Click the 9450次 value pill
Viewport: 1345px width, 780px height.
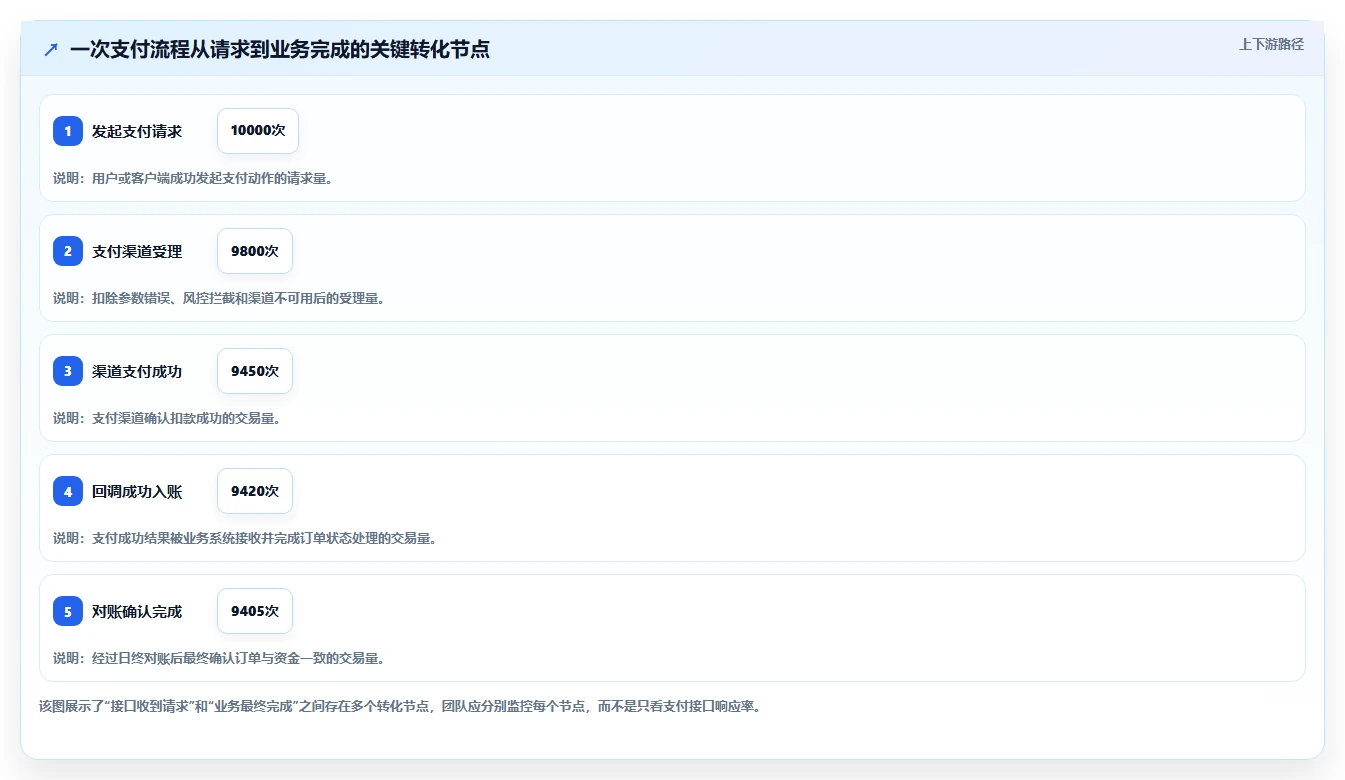click(255, 371)
